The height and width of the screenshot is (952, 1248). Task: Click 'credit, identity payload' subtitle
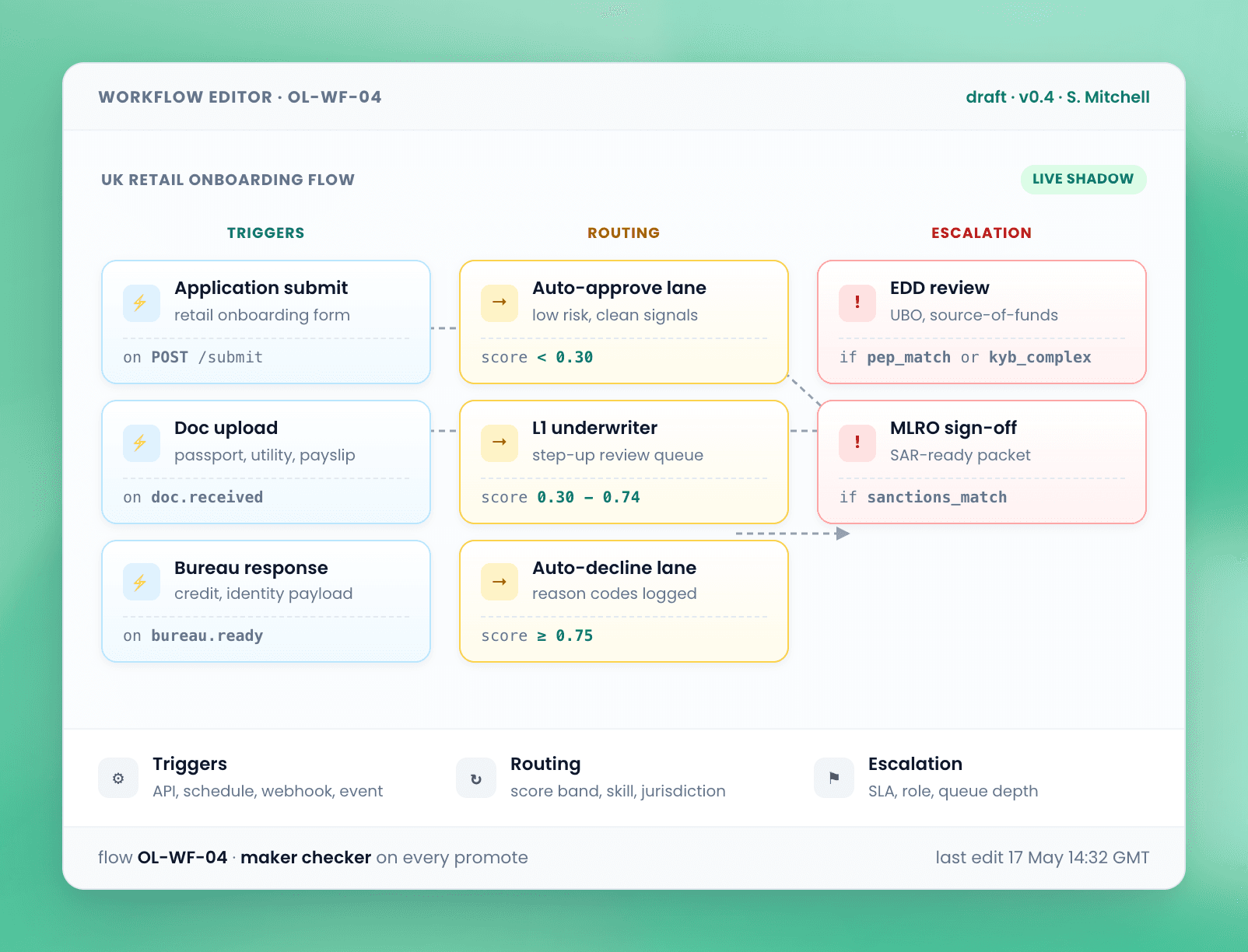click(263, 593)
